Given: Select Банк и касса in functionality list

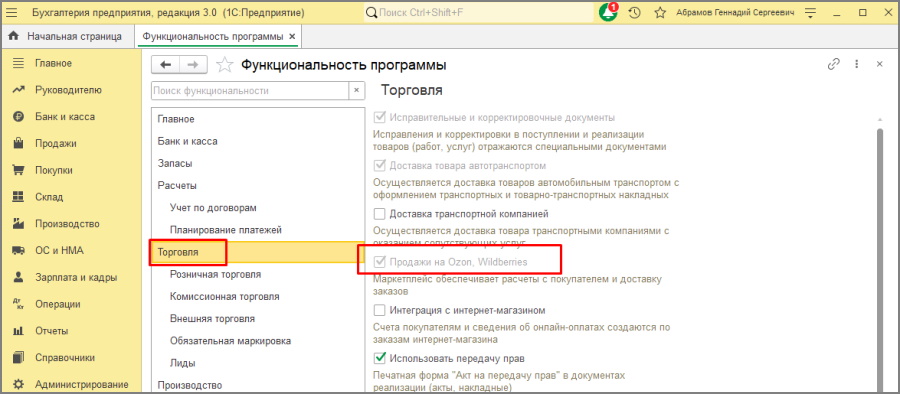Looking at the screenshot, I should click(x=258, y=141).
